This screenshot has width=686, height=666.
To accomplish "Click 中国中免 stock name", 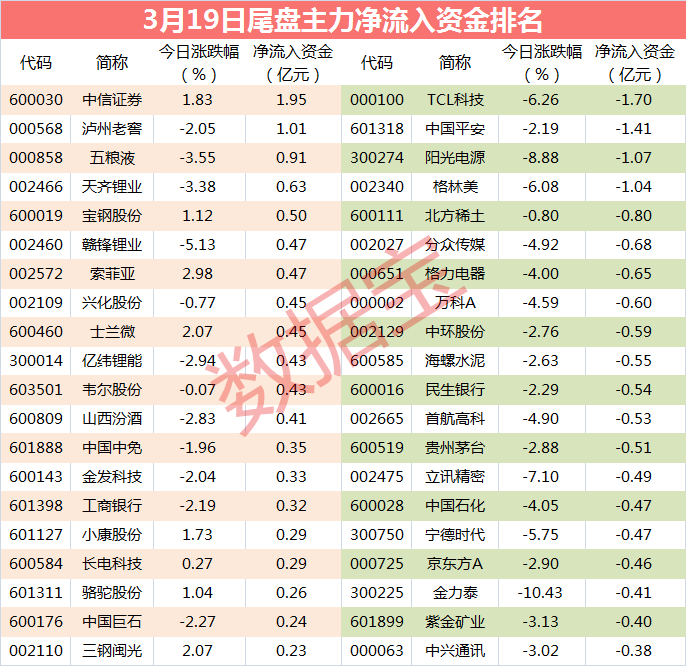I will 112,448.
